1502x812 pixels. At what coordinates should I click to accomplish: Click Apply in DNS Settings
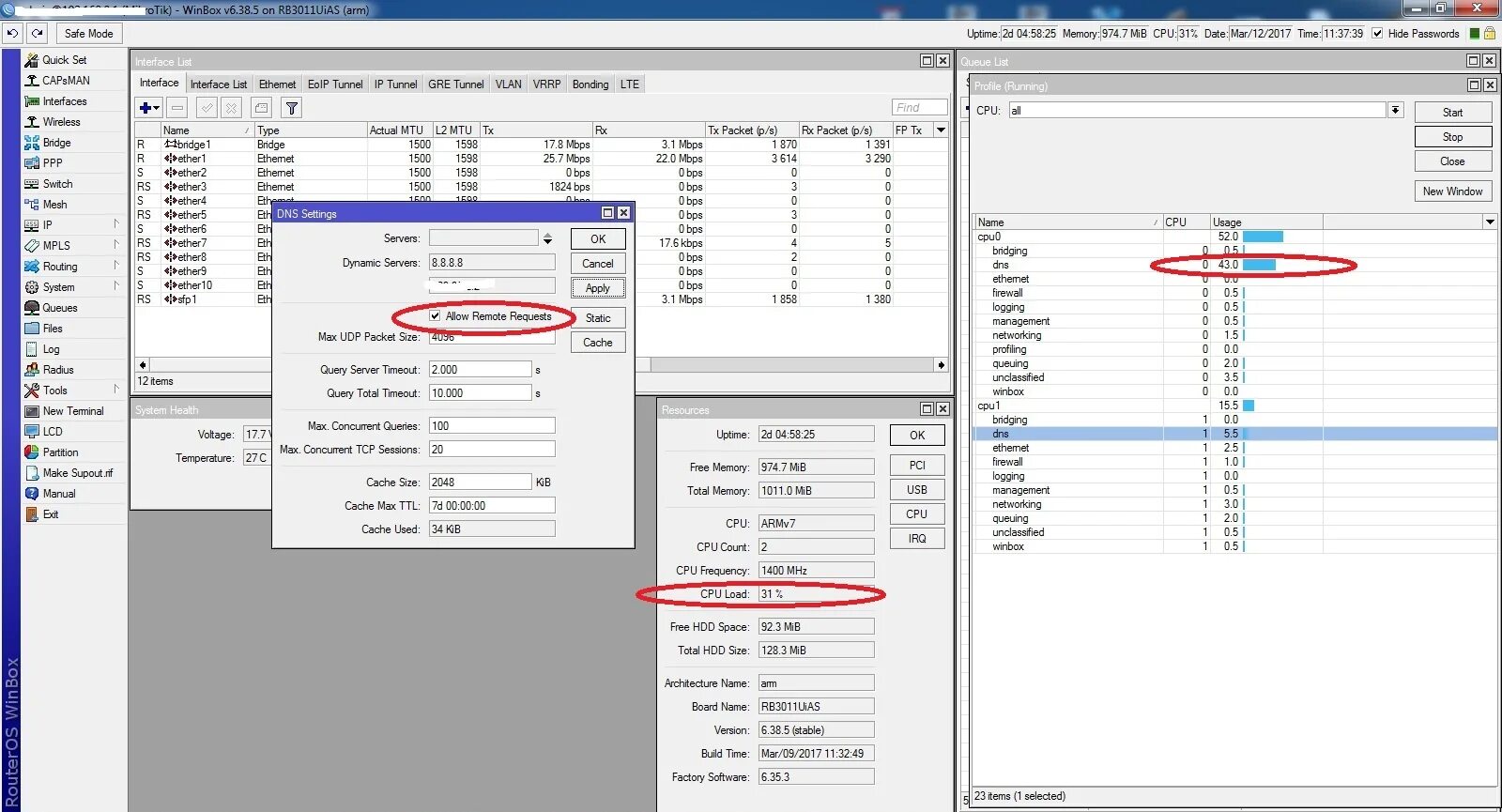[x=598, y=288]
